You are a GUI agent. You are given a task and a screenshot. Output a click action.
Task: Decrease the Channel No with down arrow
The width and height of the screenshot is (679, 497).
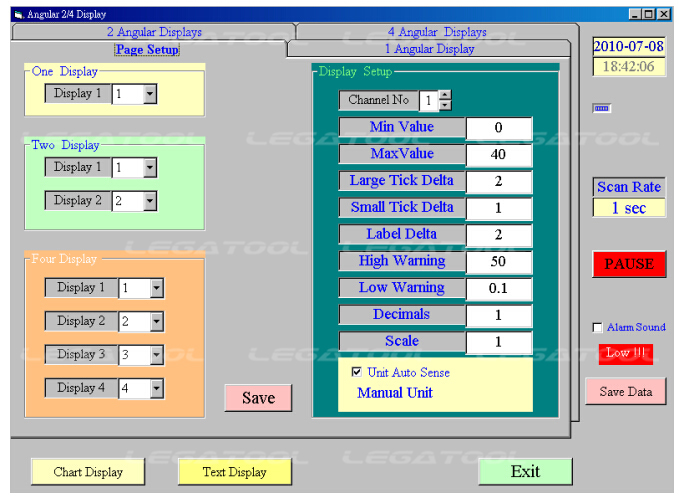tap(445, 105)
